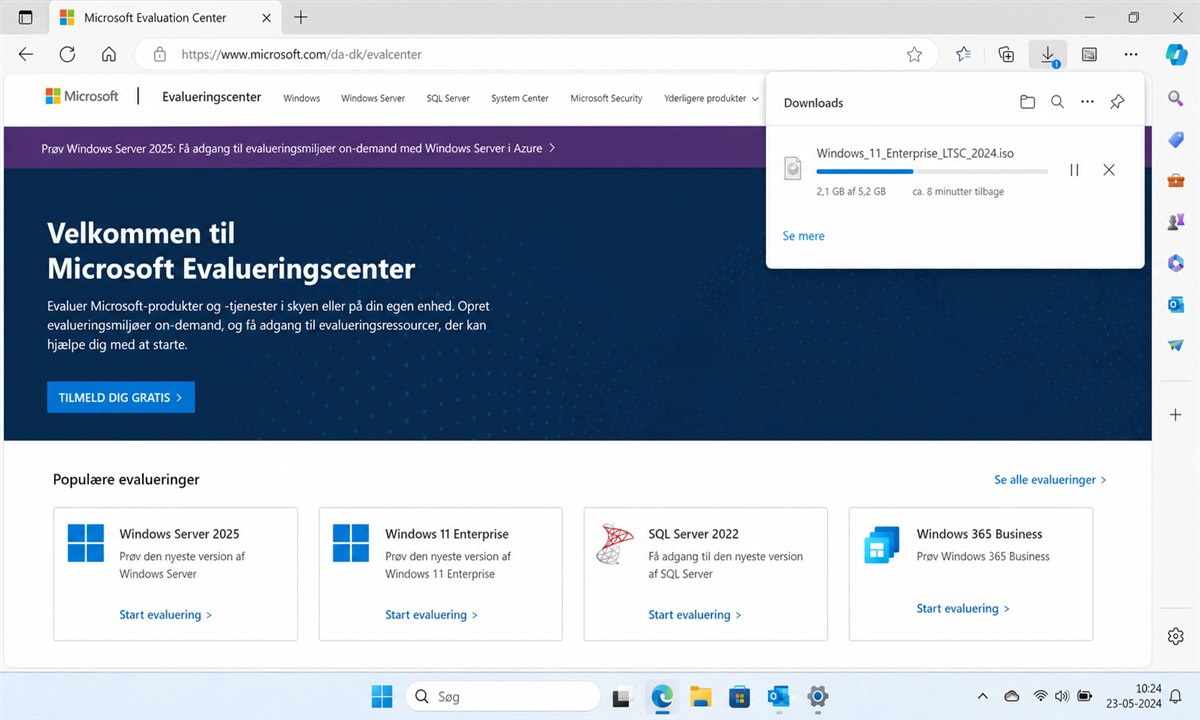Select the Microsoft Evaluation Center tab

tap(164, 18)
